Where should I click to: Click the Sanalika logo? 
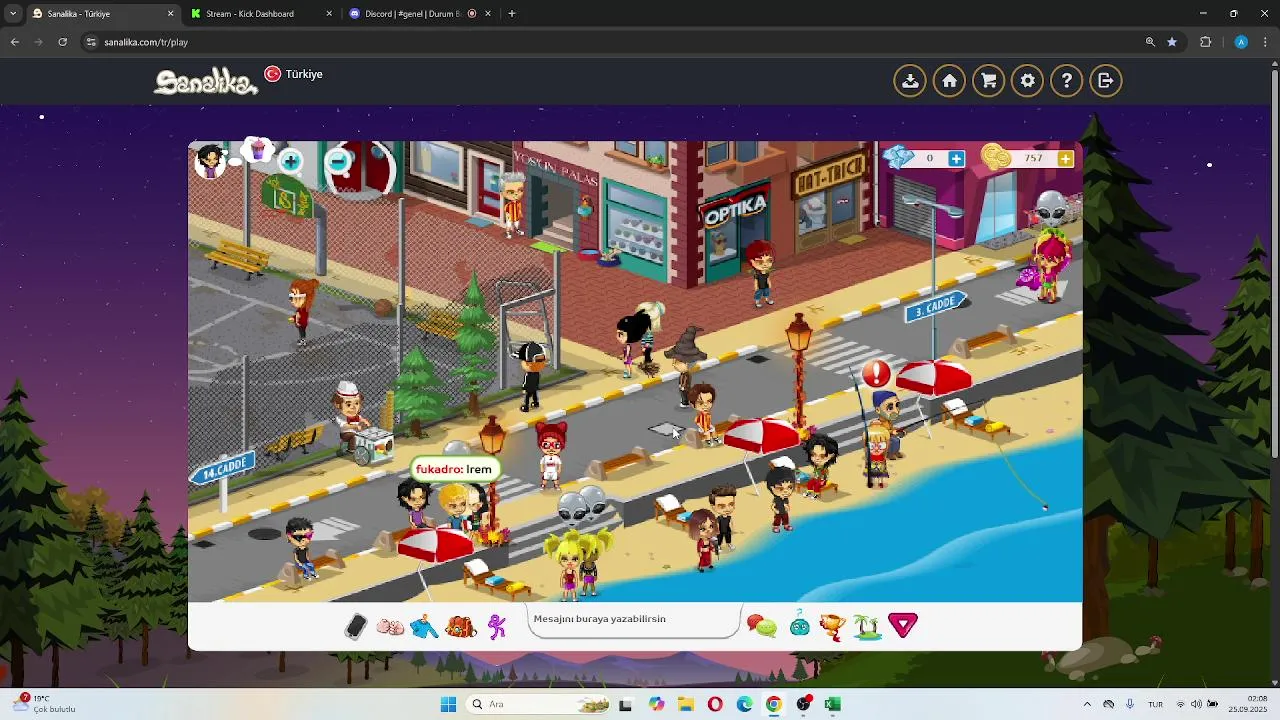tap(205, 82)
